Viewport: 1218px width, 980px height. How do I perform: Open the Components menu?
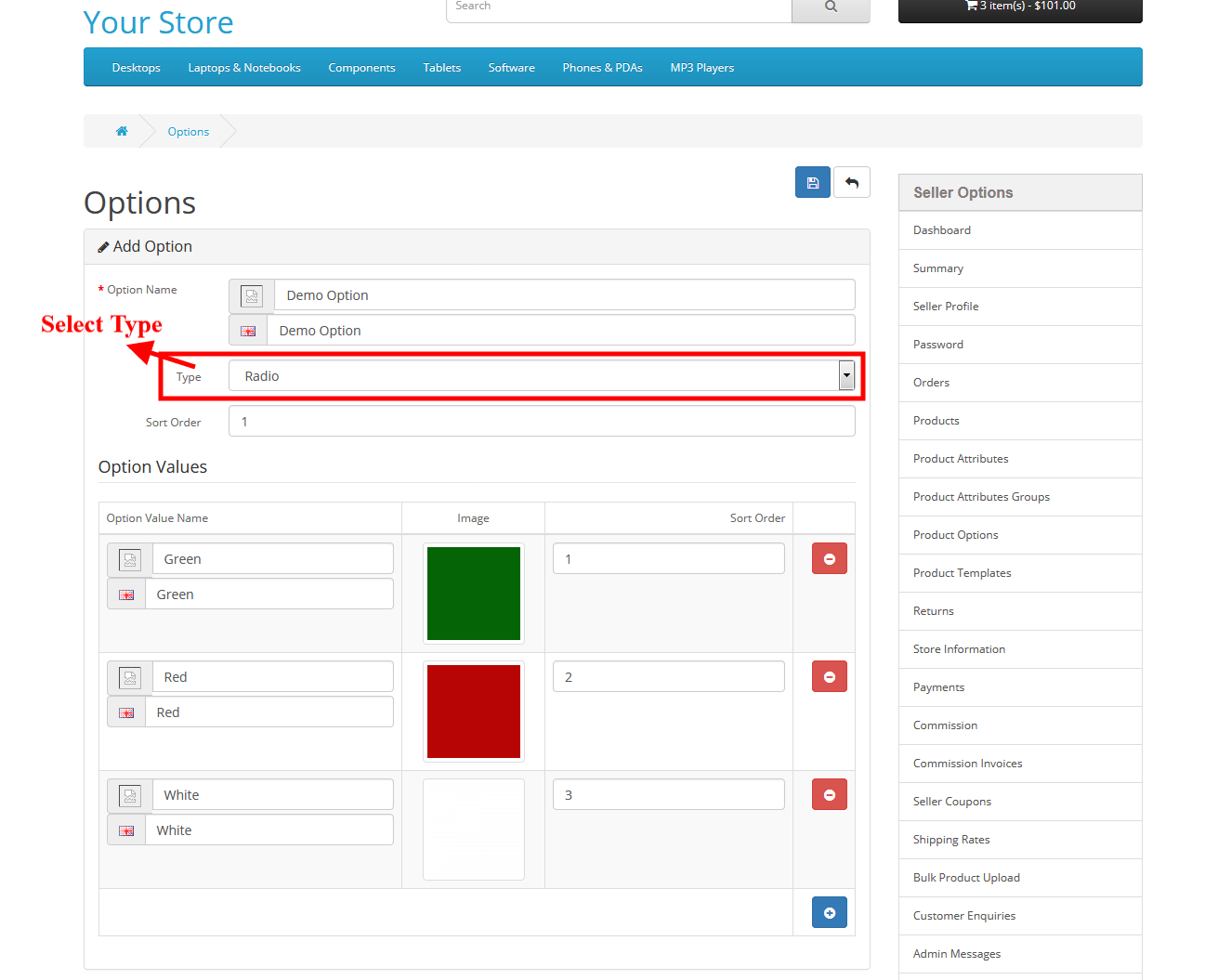[361, 68]
